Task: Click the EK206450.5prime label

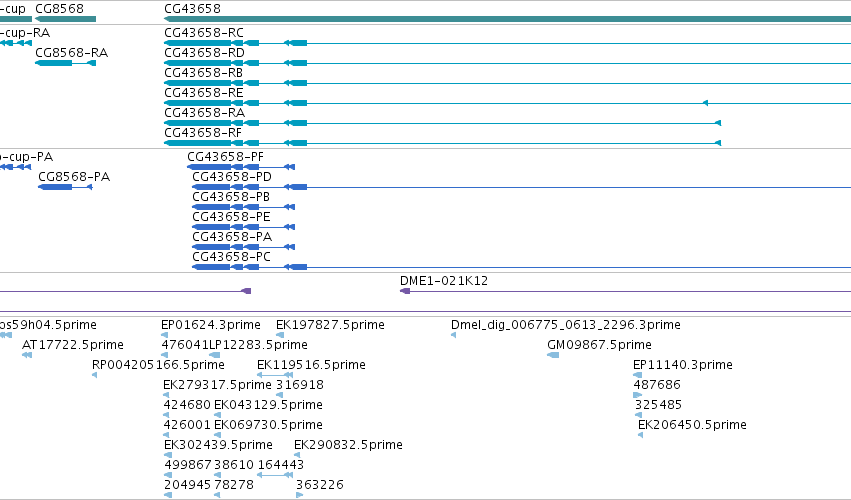Action: tap(692, 425)
